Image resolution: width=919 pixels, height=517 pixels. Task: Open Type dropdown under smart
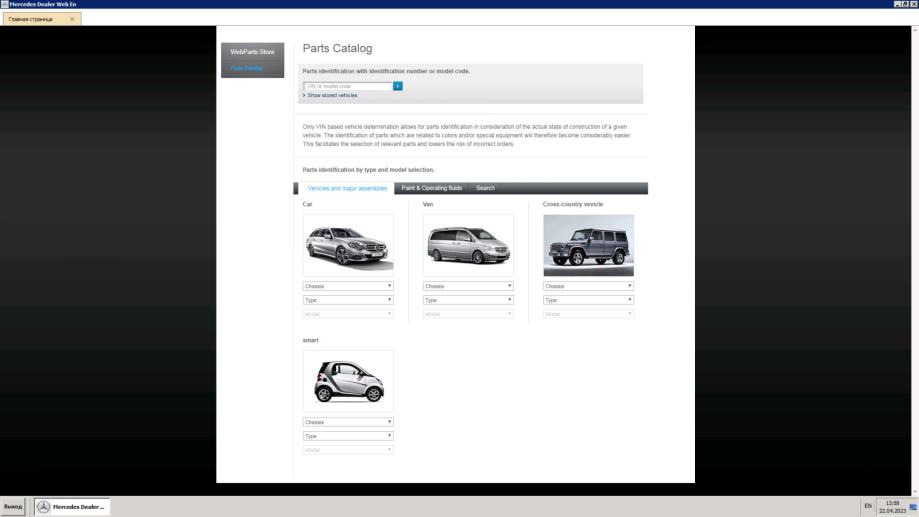[x=348, y=436]
